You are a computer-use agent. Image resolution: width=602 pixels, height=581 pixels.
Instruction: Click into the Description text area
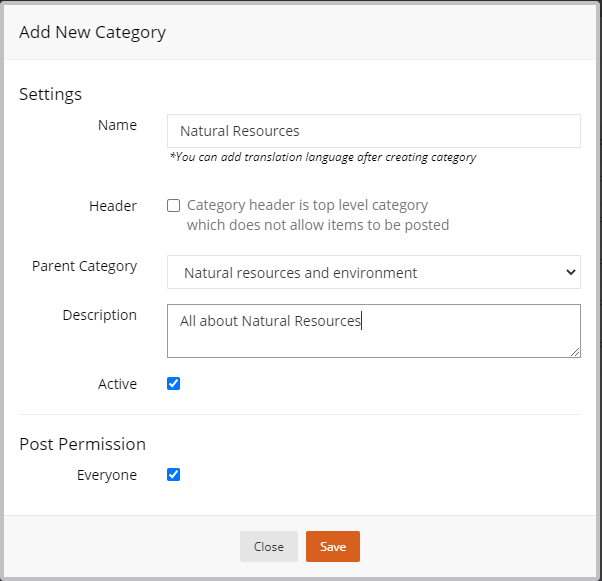[x=374, y=331]
